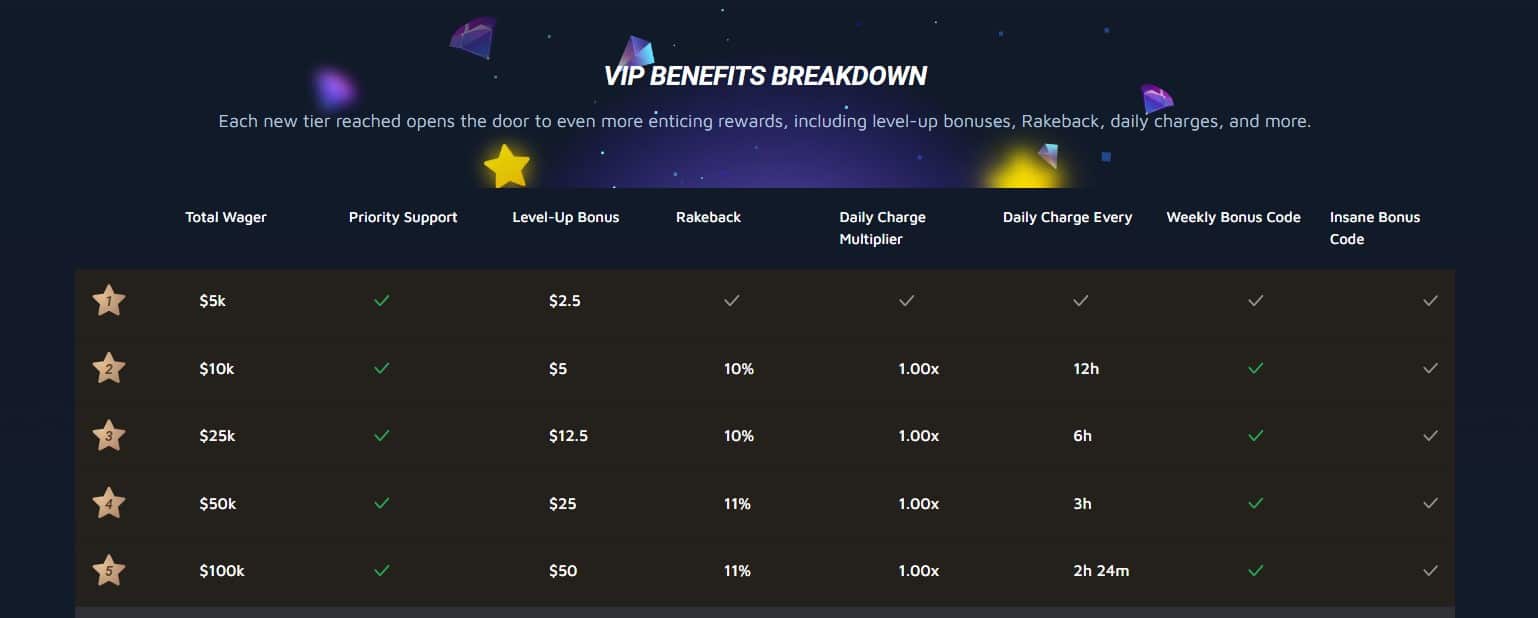The image size is (1538, 618).
Task: Click the VIP BENEFITS BREAKDOWN heading
Action: click(x=765, y=76)
